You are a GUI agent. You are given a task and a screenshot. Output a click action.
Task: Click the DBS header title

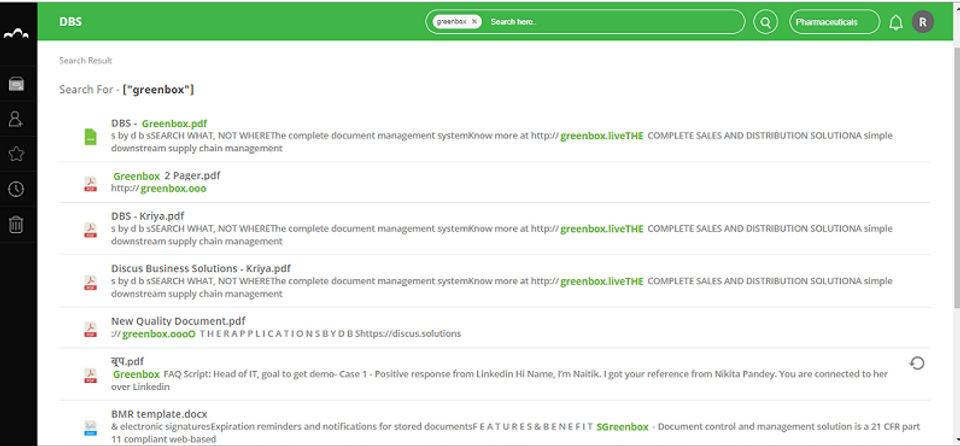[70, 22]
